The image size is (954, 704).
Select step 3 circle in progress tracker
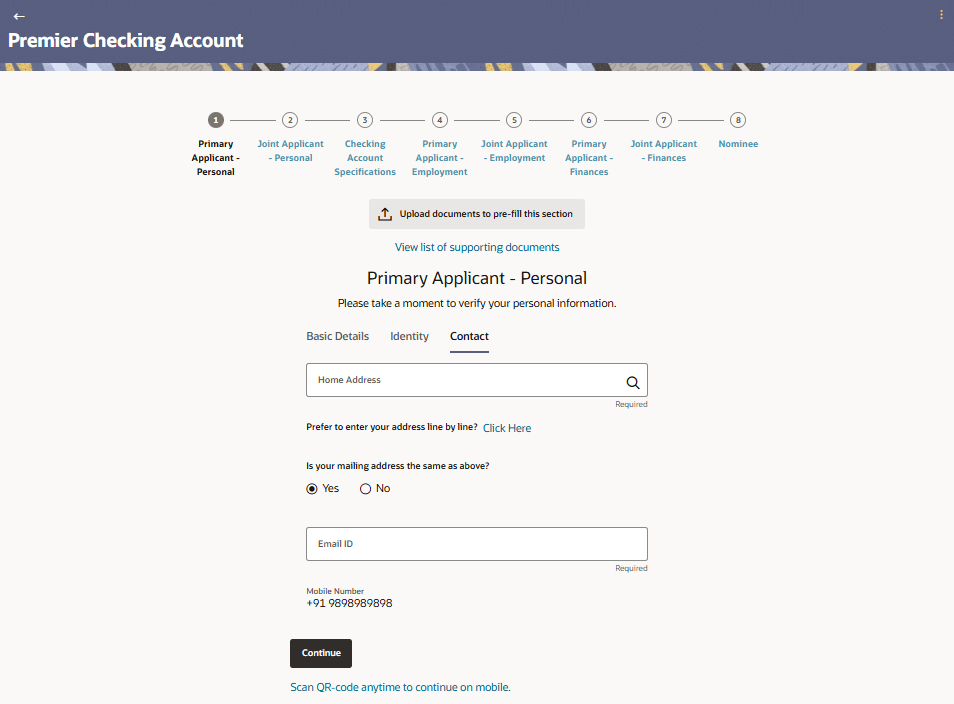pyautogui.click(x=364, y=120)
